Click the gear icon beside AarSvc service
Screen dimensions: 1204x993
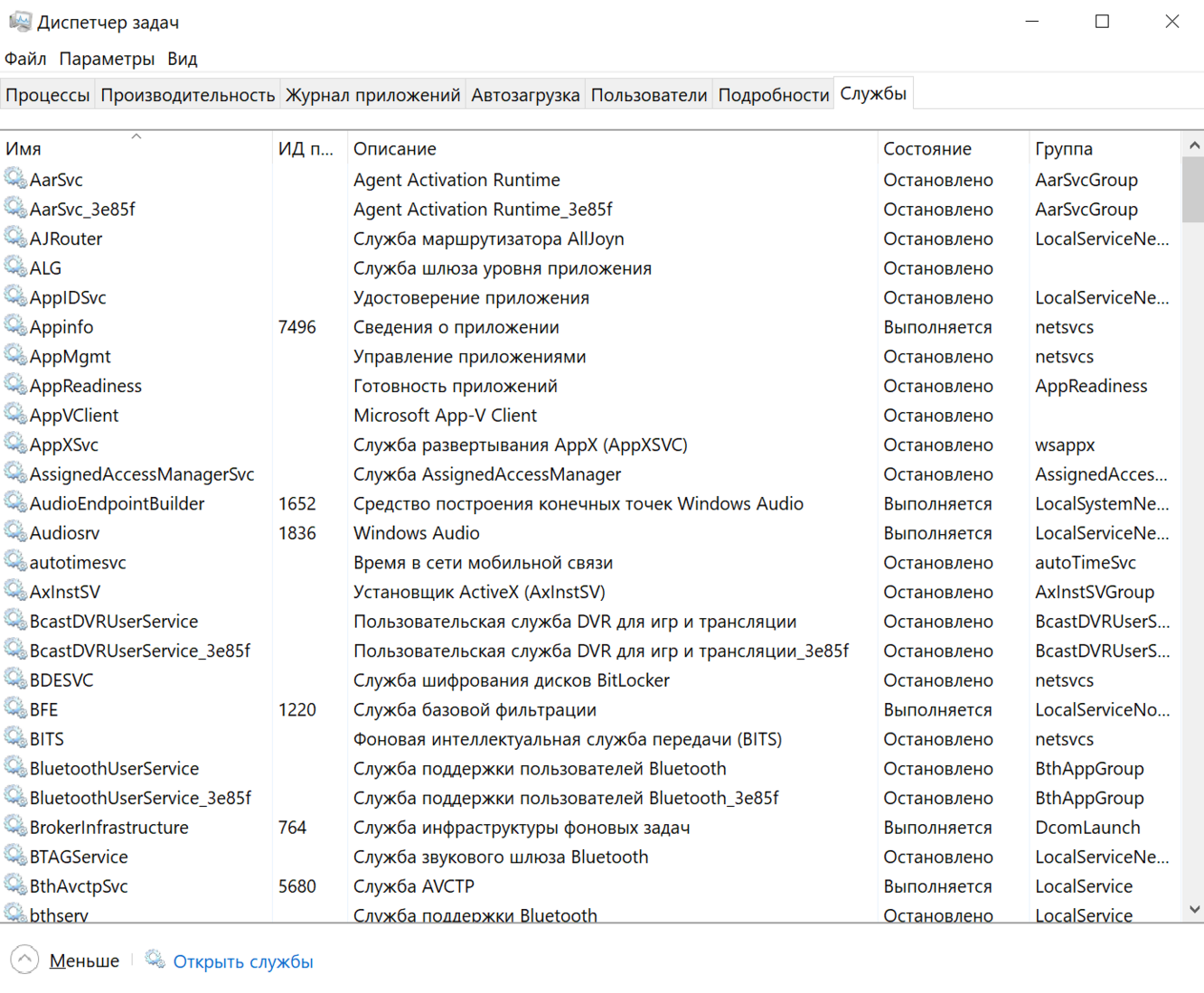tap(15, 179)
